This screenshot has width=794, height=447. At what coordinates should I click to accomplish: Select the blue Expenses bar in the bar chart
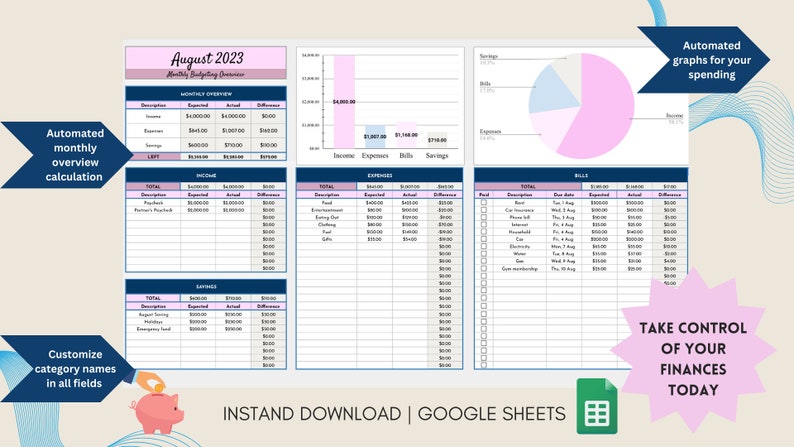click(x=375, y=137)
